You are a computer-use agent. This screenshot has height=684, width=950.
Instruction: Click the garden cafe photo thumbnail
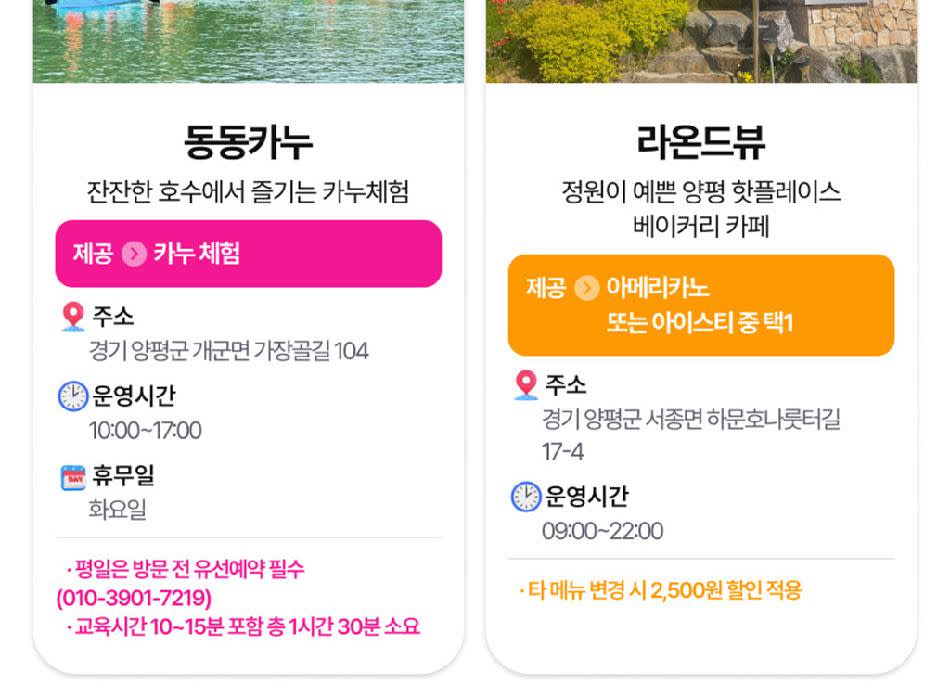[x=700, y=40]
